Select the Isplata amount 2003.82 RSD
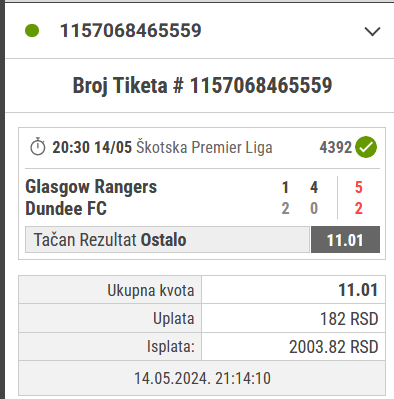This screenshot has width=394, height=399. pos(334,347)
